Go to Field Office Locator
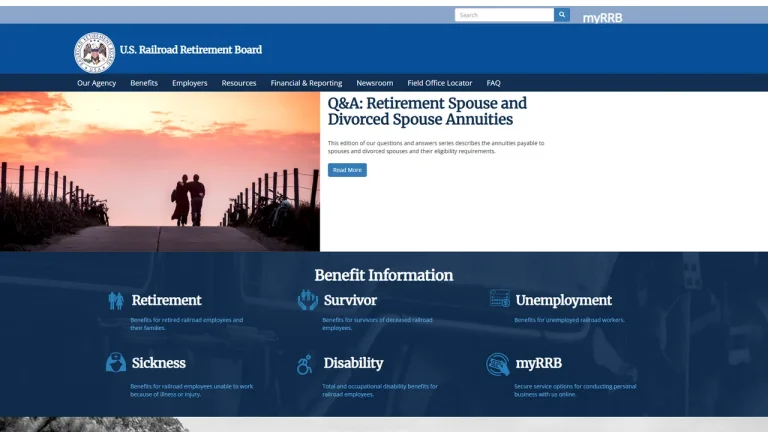768x432 pixels. pyautogui.click(x=440, y=83)
